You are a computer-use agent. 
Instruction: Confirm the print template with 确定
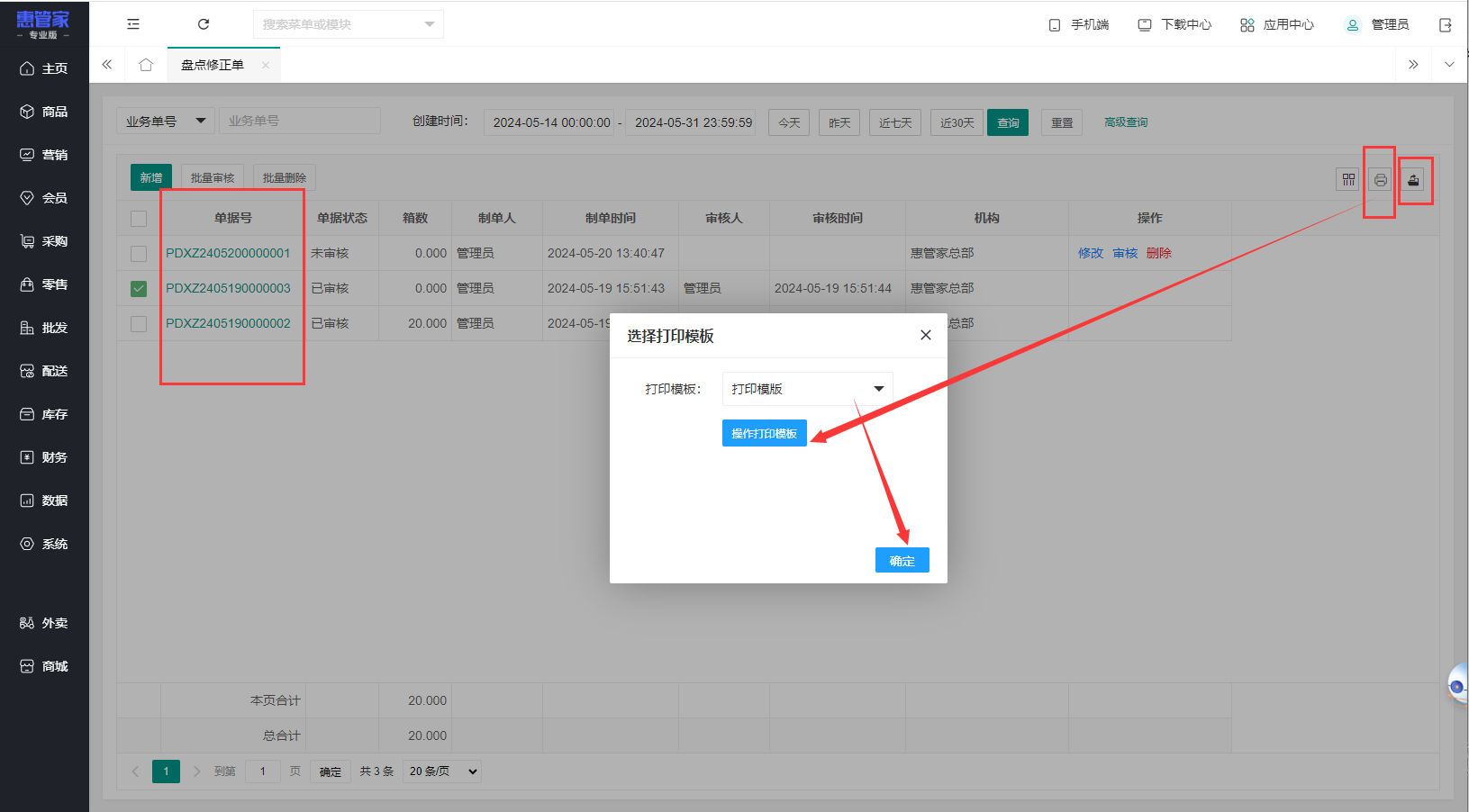902,560
